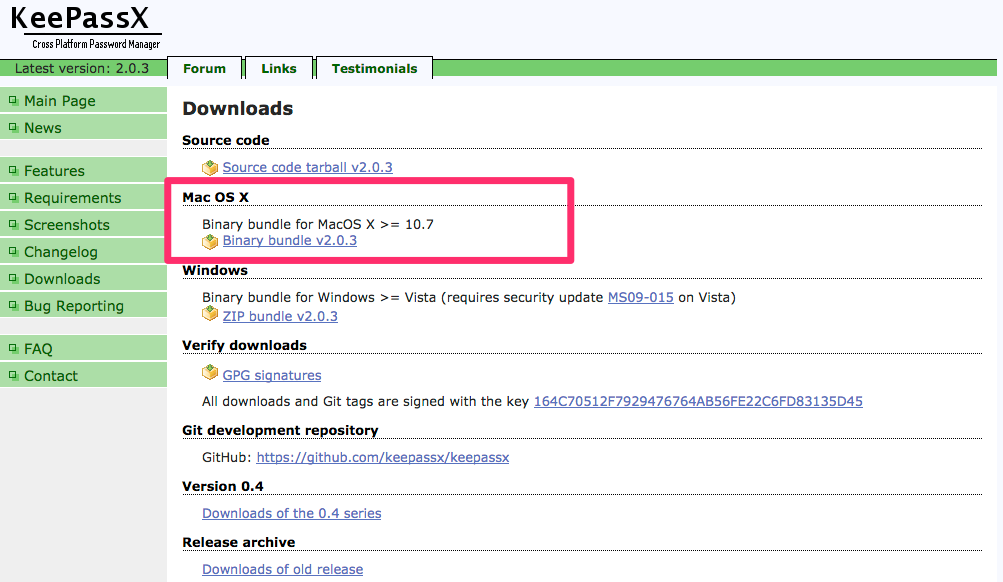The image size is (1003, 582).
Task: Click the bullet icon next to Main Page
Action: click(x=13, y=100)
